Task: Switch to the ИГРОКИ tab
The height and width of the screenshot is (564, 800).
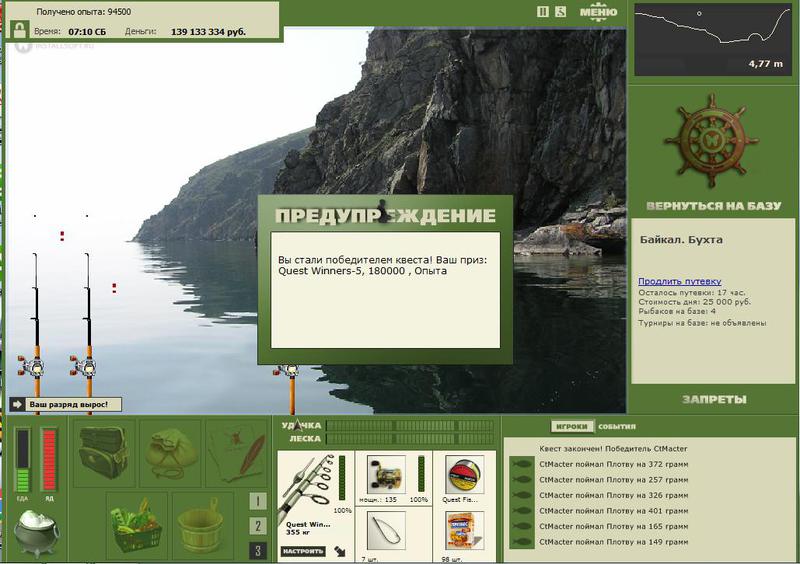Action: coord(571,426)
